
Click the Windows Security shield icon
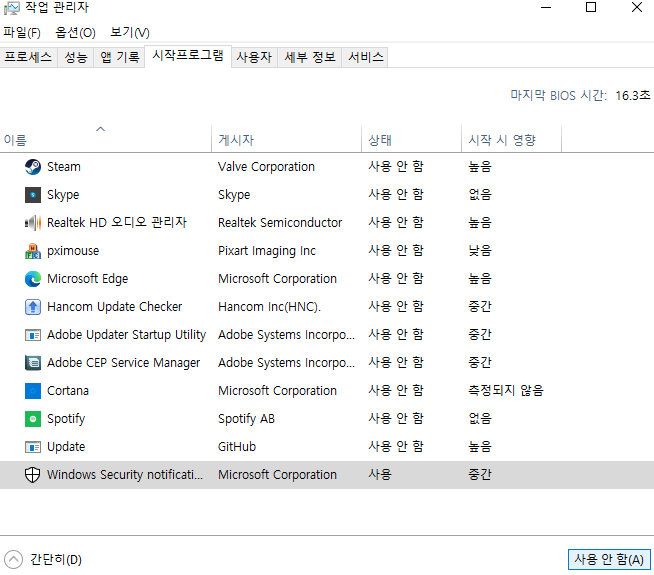[x=33, y=475]
